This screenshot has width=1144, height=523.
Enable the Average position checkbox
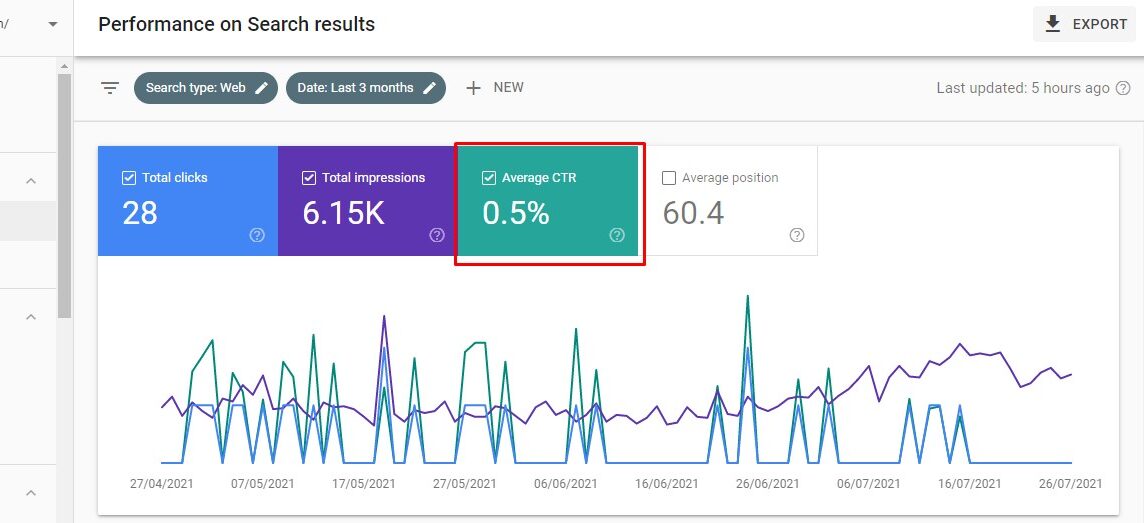[x=668, y=178]
